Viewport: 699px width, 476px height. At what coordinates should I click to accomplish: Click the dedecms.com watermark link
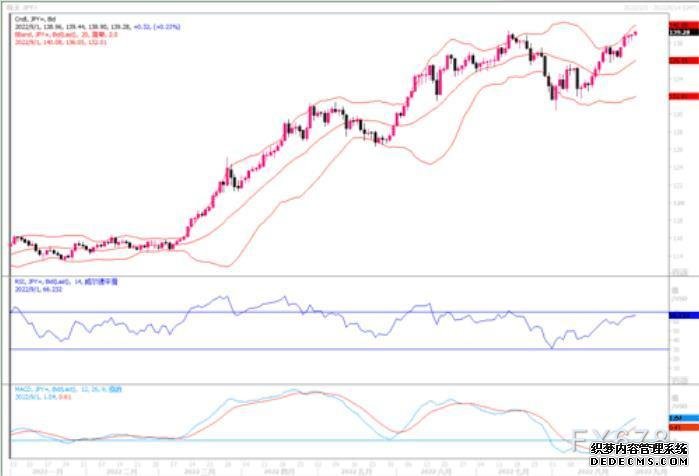point(638,462)
